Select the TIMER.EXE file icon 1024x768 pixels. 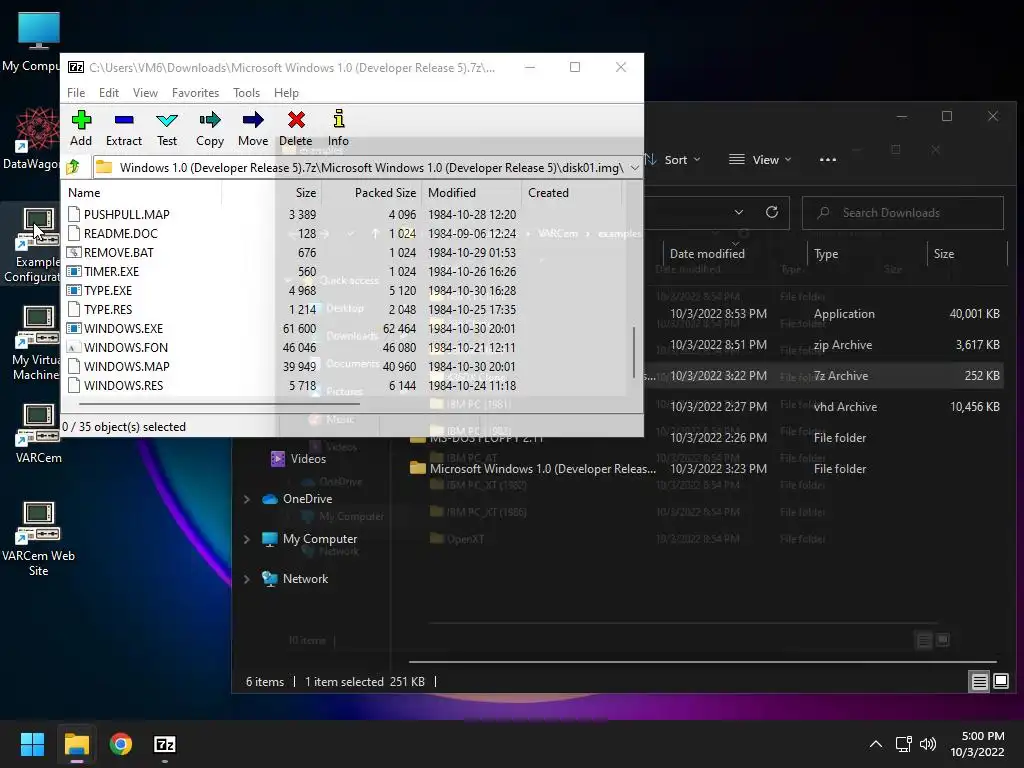tap(74, 271)
